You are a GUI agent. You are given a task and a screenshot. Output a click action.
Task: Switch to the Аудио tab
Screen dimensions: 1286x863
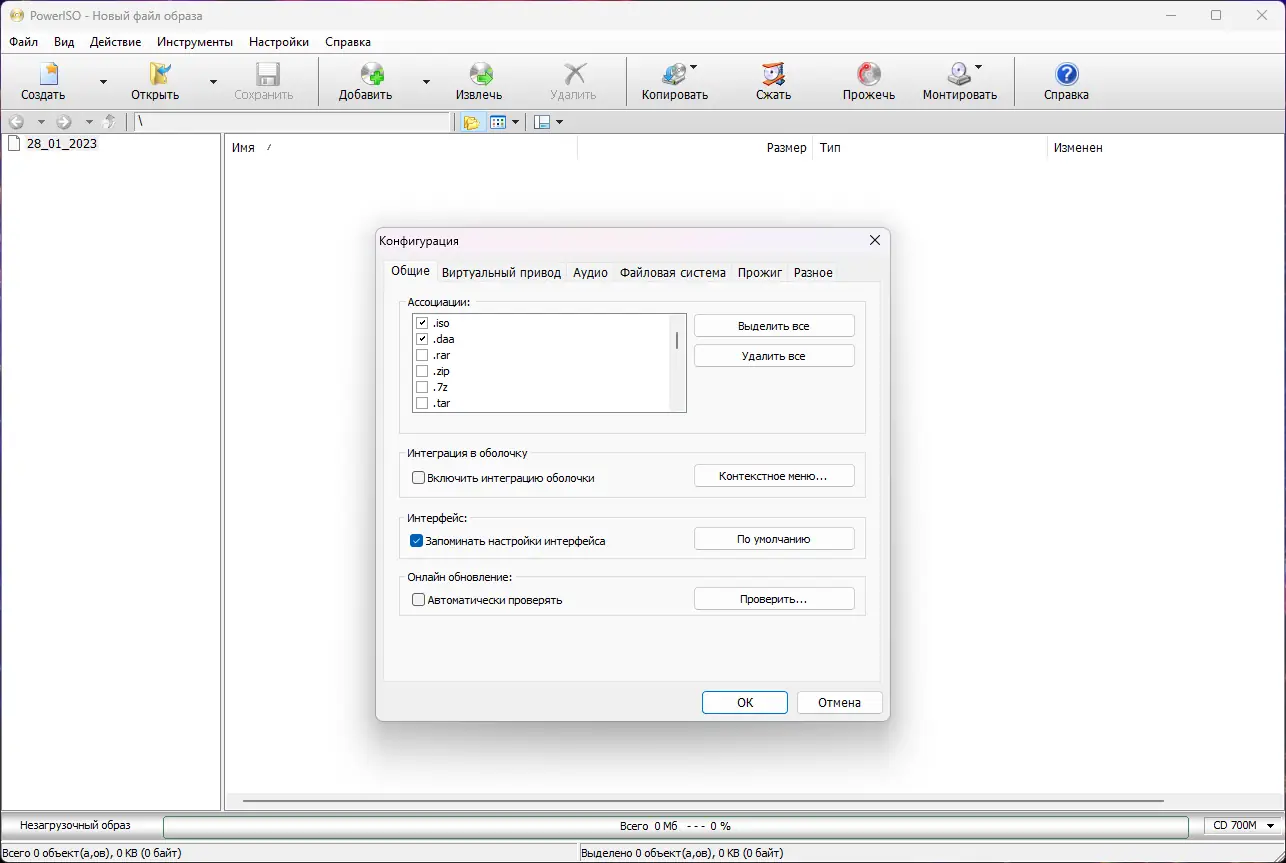point(590,273)
